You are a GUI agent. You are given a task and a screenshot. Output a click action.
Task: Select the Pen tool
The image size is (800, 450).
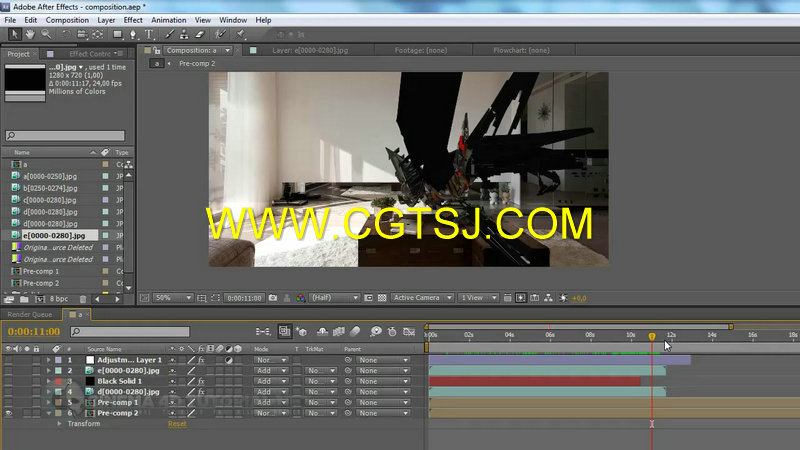coord(133,34)
